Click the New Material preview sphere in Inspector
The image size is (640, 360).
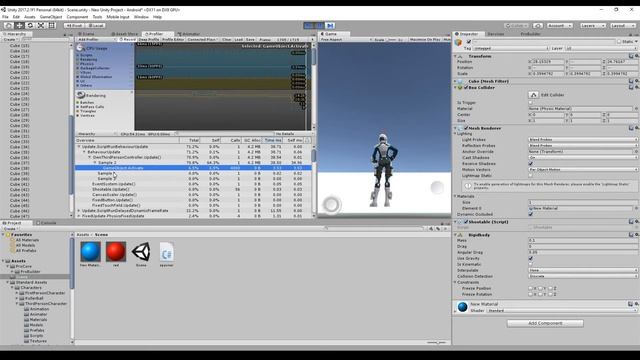pyautogui.click(x=462, y=307)
